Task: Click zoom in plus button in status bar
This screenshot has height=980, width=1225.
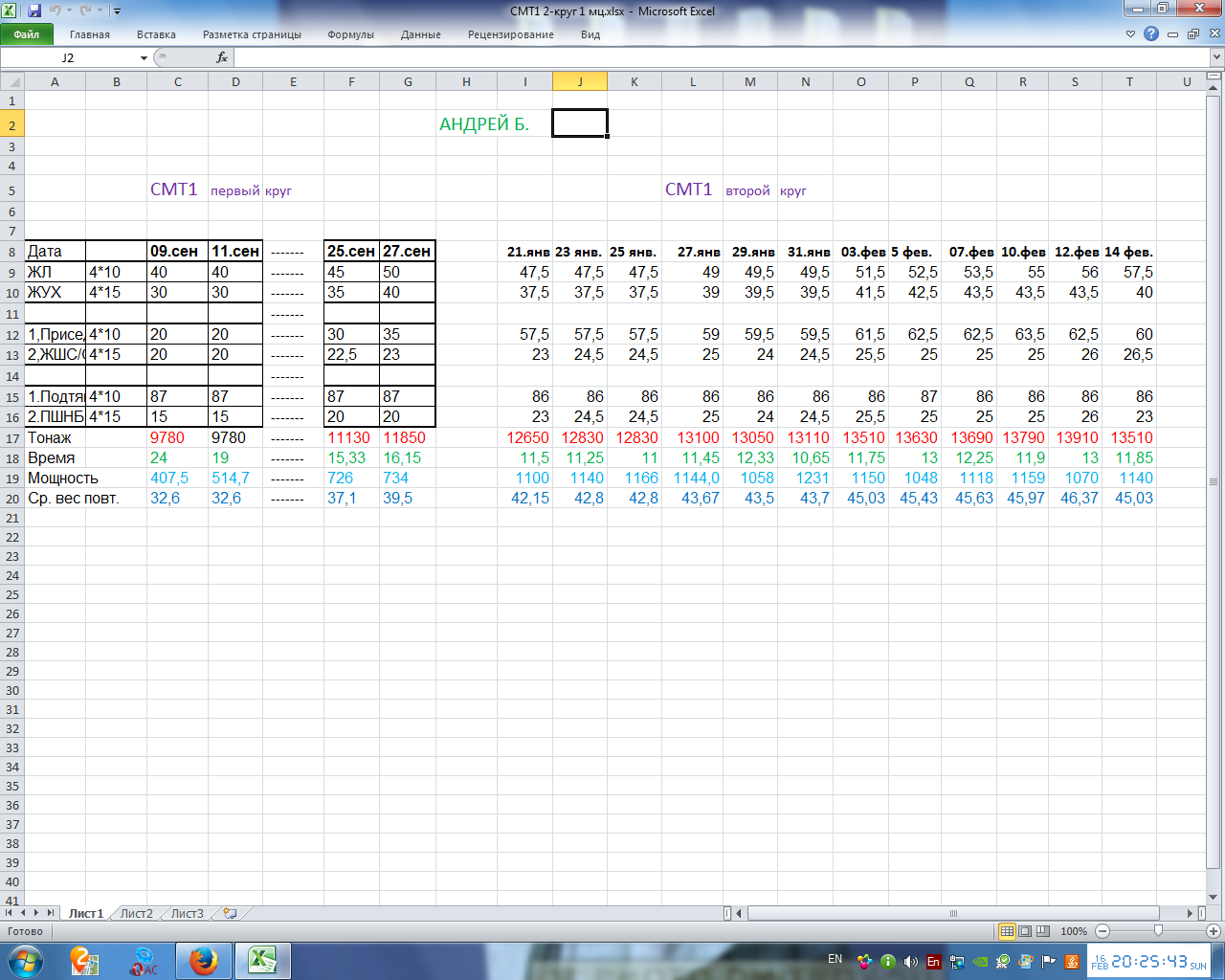Action: coord(1214,931)
